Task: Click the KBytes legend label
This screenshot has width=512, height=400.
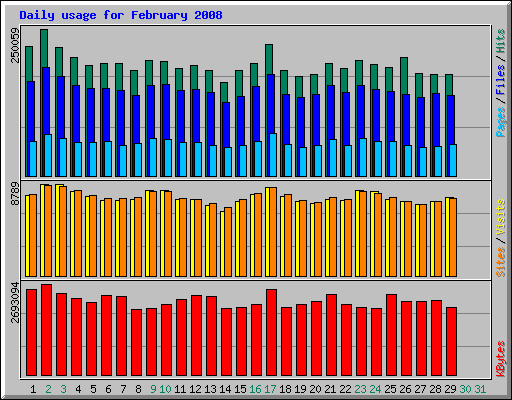Action: click(501, 359)
